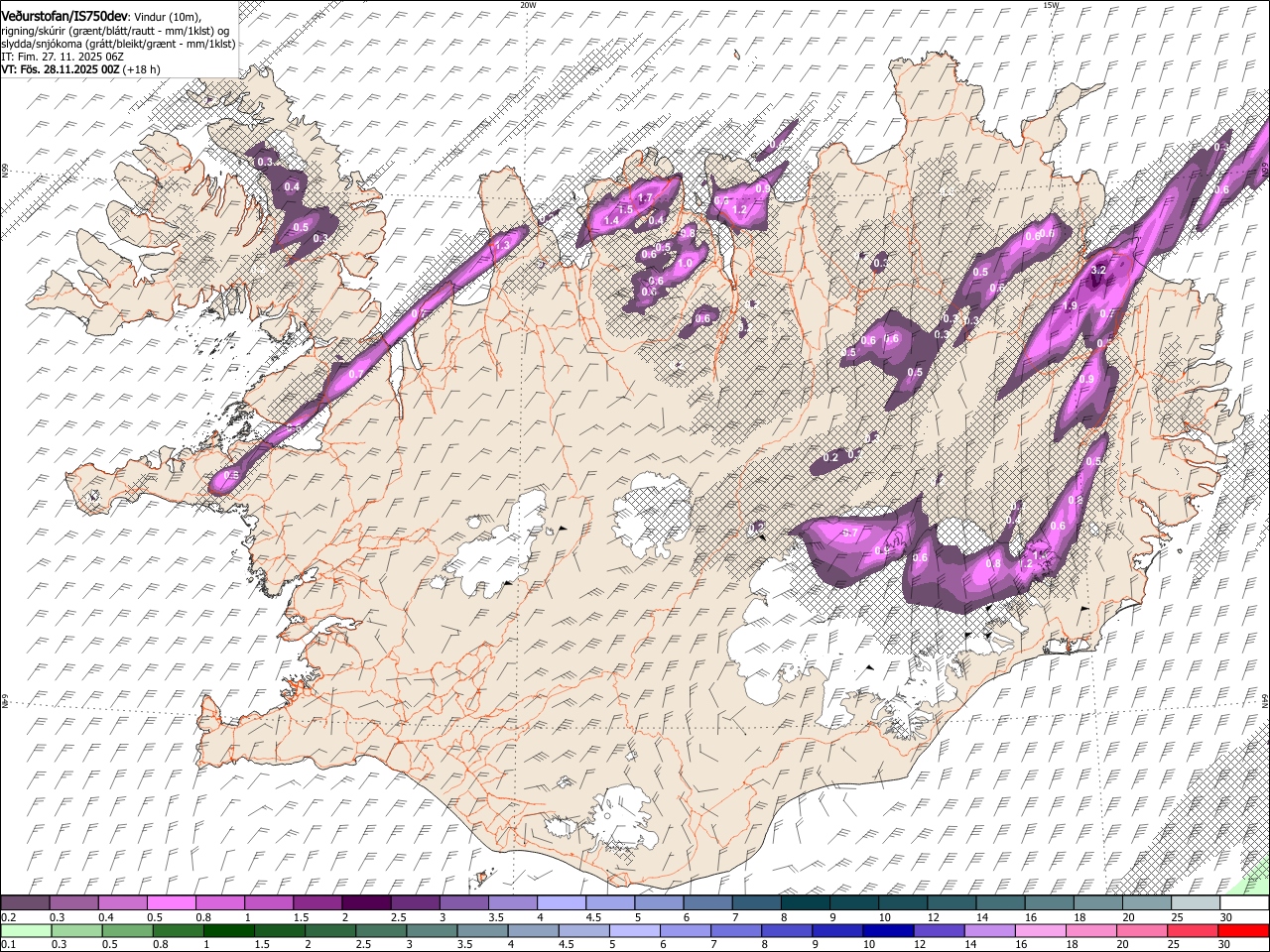Click the 'IT: Fim. 27. 11. 2025 06Z' line

point(63,57)
